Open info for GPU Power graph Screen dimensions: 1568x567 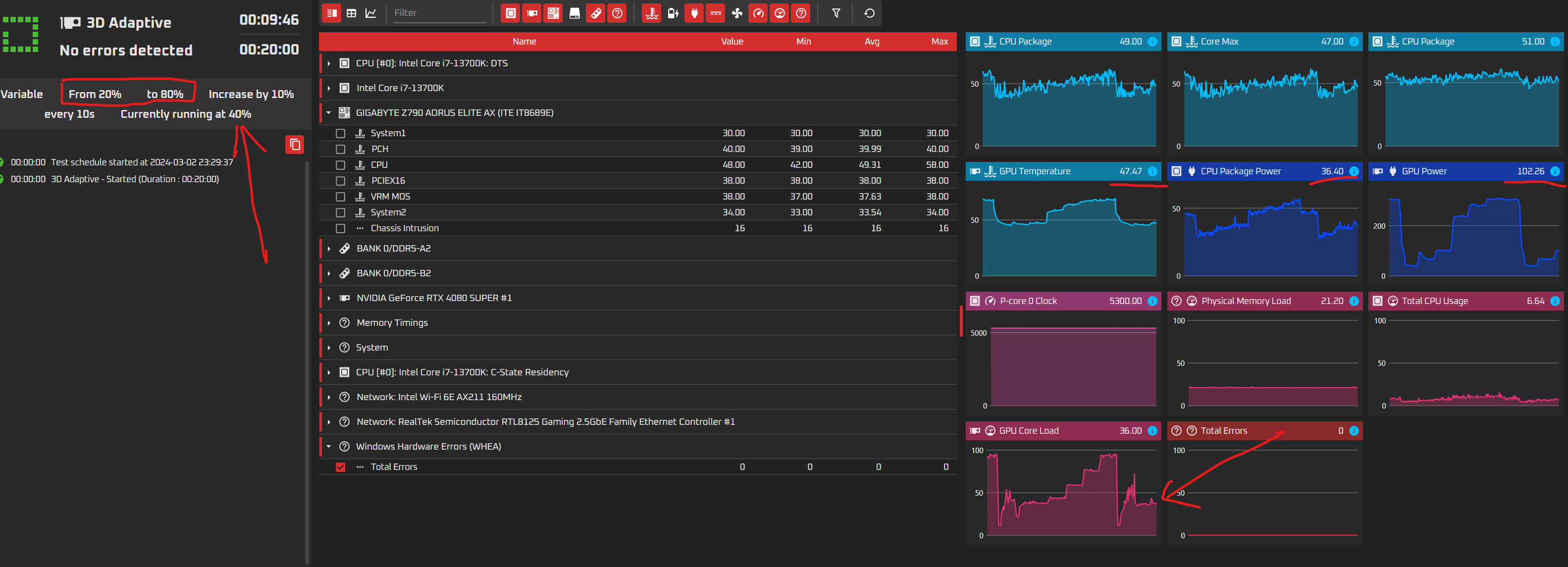point(1555,171)
